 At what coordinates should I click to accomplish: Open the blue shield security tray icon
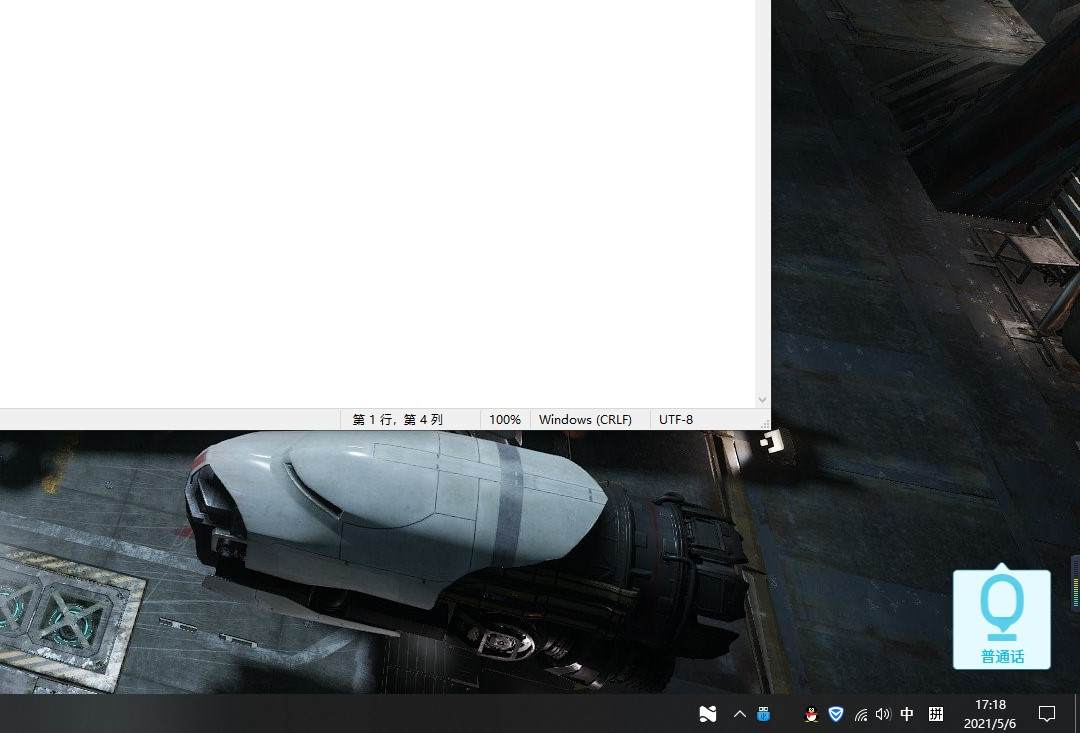(835, 714)
